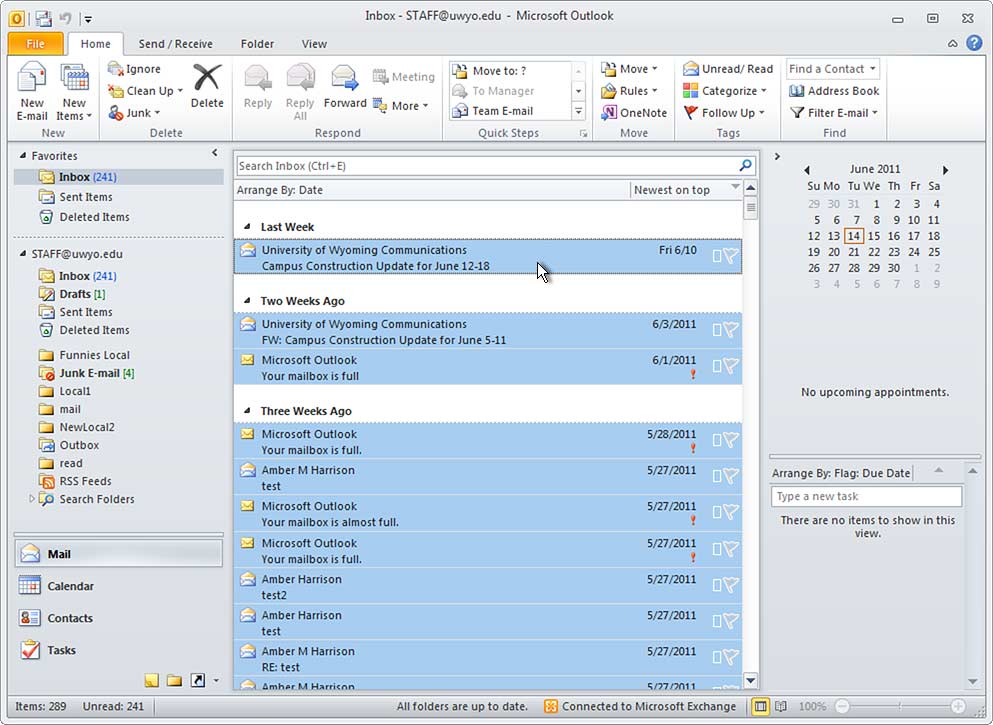
Task: Collapse the Favorites group
Action: [23, 155]
